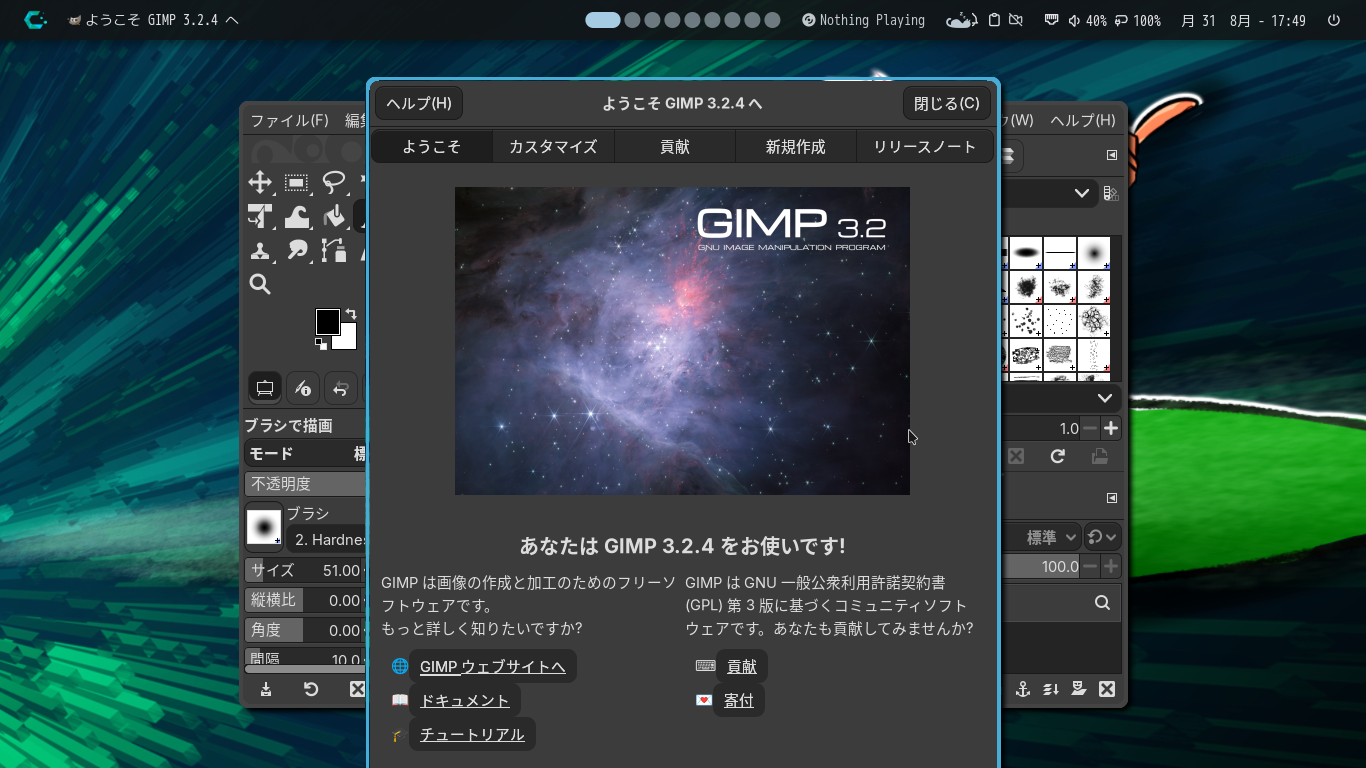Select the Rectangle Select tool
The image size is (1366, 768).
pyautogui.click(x=296, y=182)
